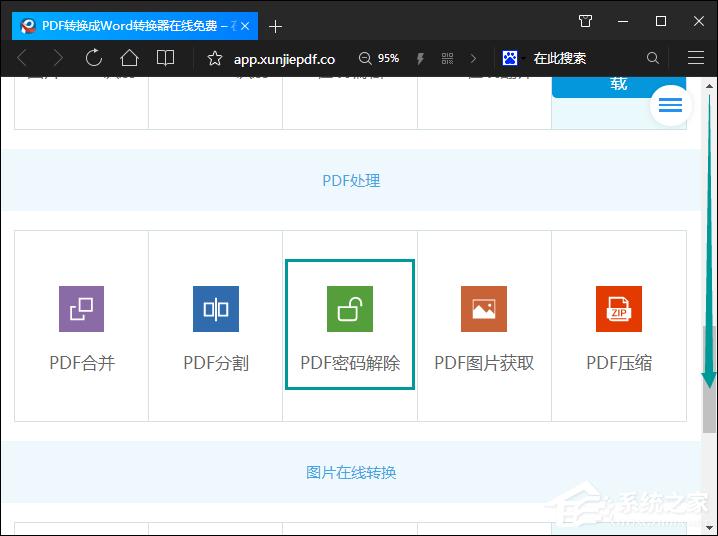This screenshot has width=718, height=536.
Task: Click the PDF压缩 label text
Action: (619, 363)
